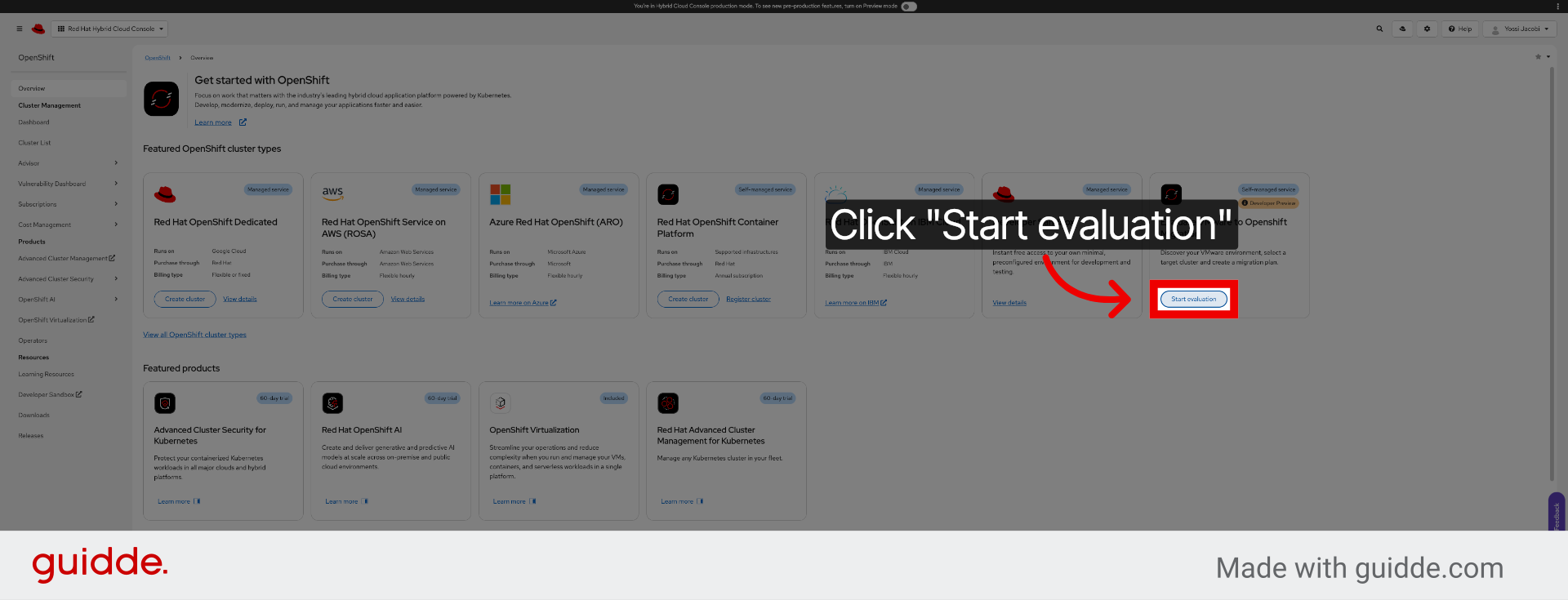
Task: Click the OpenShift Virtualization product icon
Action: coord(501,403)
